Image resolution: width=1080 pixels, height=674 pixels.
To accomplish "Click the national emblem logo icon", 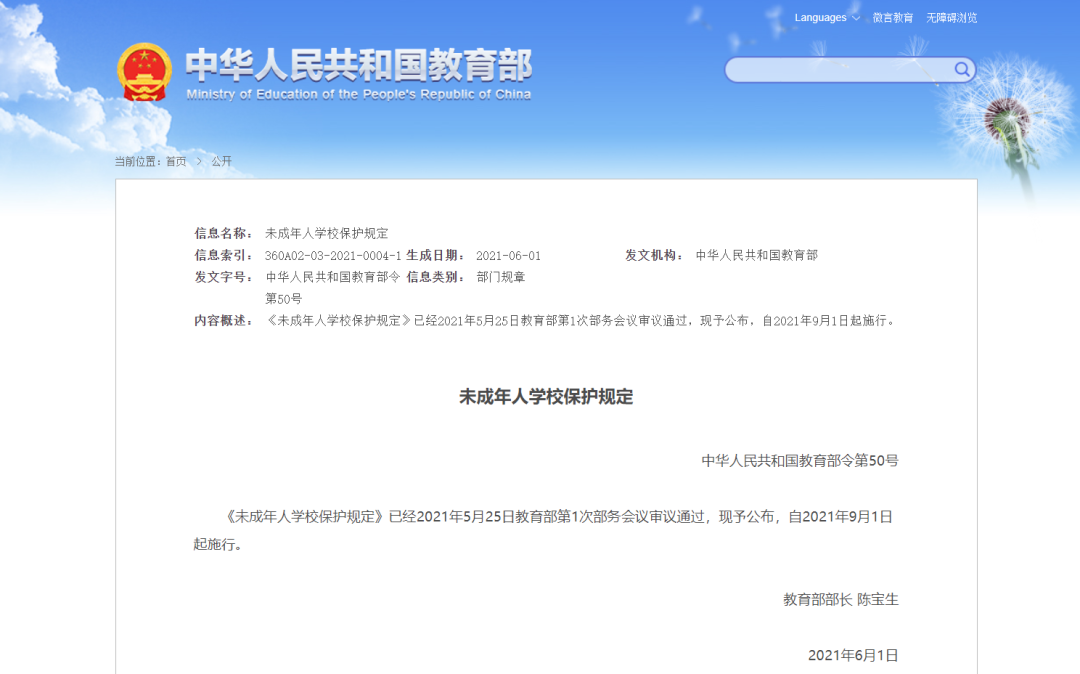I will click(146, 70).
